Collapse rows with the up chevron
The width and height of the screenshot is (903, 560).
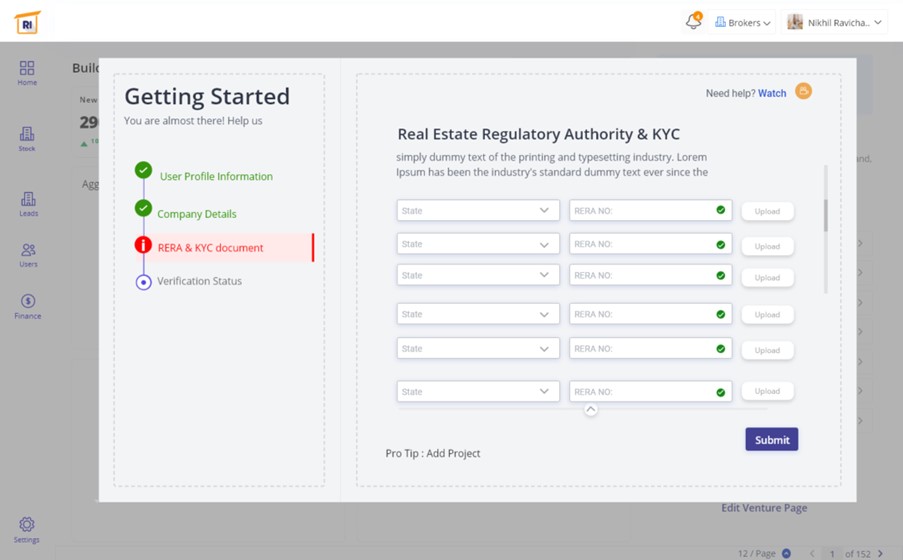(x=591, y=409)
